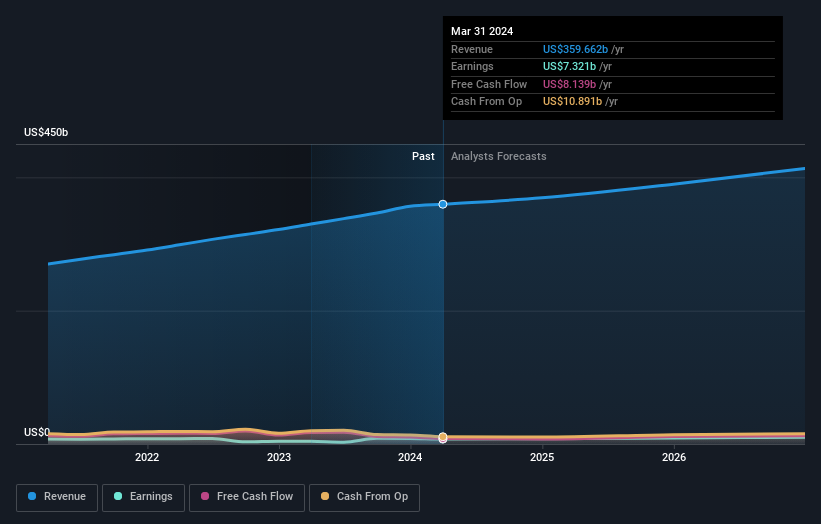This screenshot has width=821, height=524.
Task: Click the 2026 x-axis label
Action: coord(674,457)
